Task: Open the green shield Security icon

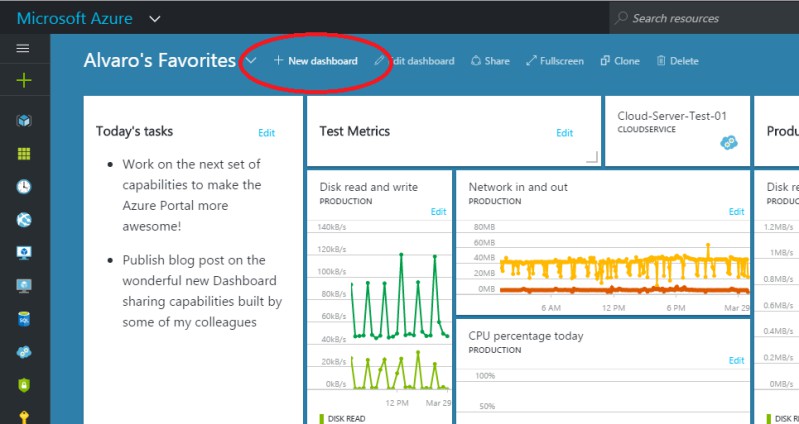Action: point(24,385)
